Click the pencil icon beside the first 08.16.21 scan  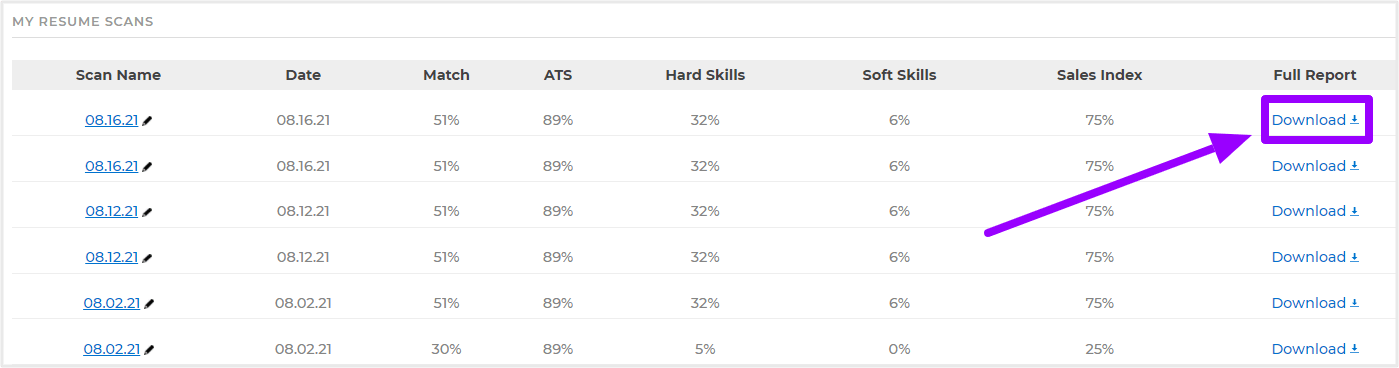coord(148,121)
